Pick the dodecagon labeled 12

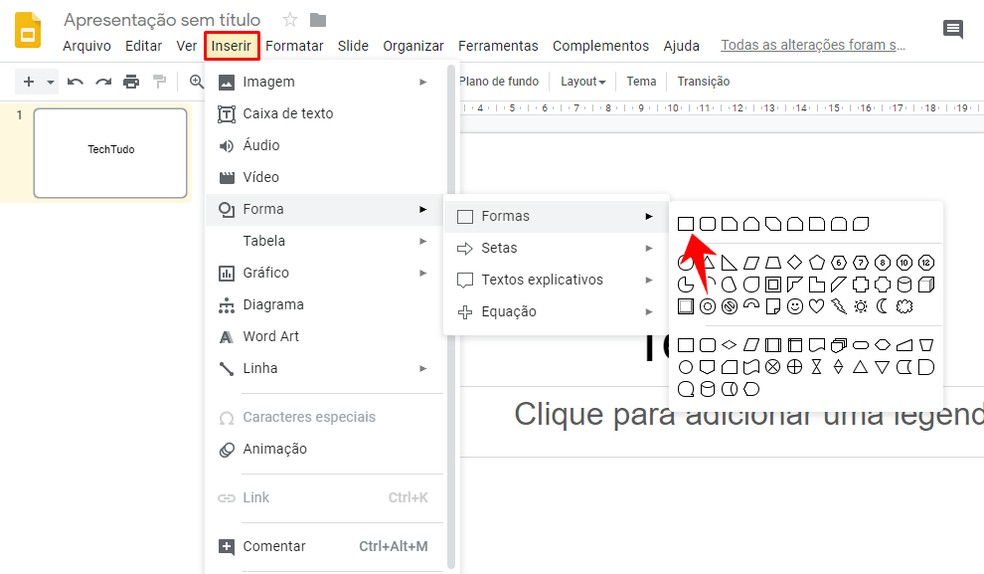pyautogui.click(x=926, y=262)
